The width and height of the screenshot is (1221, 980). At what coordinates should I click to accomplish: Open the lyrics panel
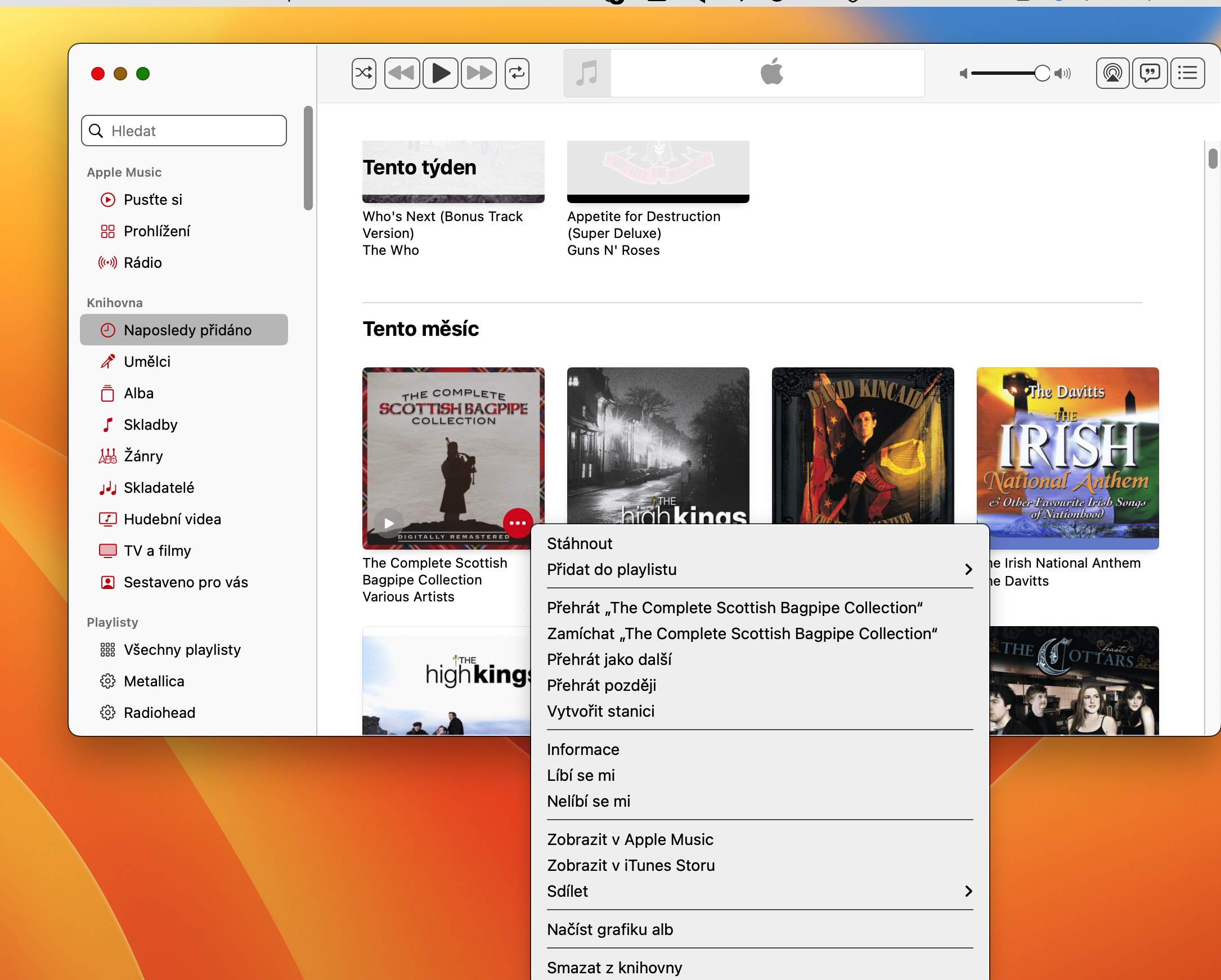(1150, 73)
